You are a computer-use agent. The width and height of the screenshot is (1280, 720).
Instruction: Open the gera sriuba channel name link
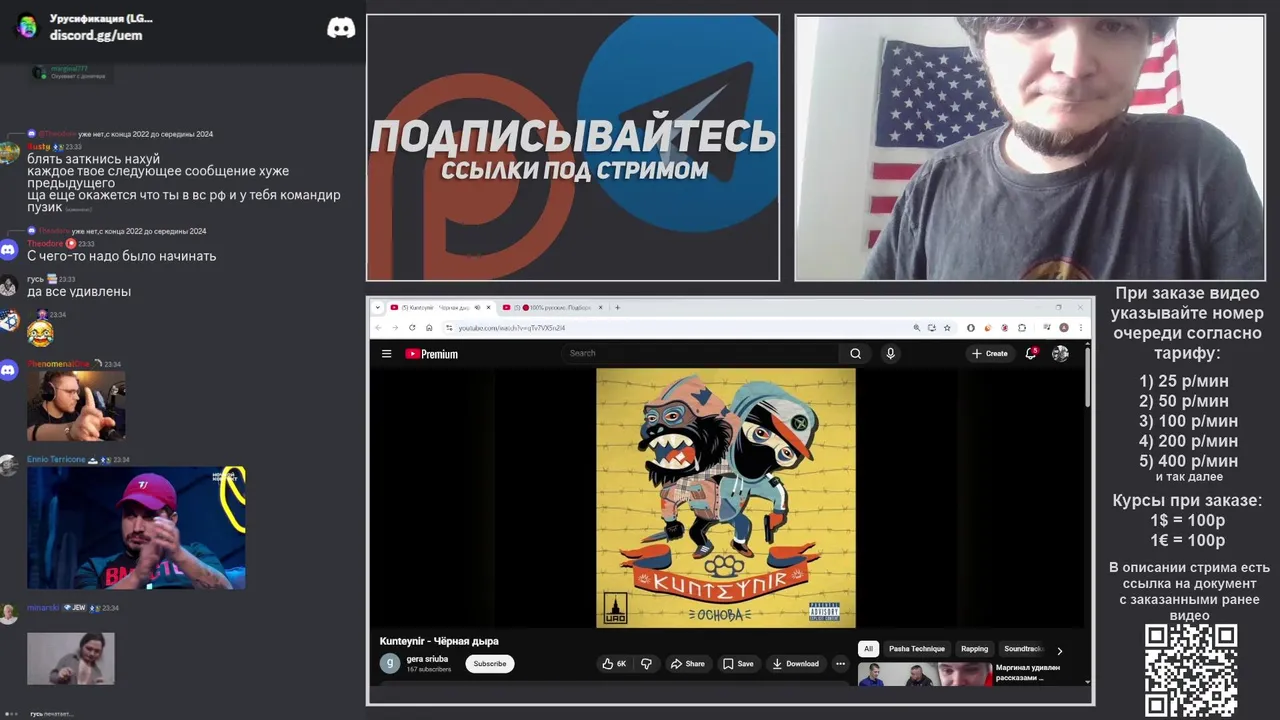pyautogui.click(x=427, y=659)
